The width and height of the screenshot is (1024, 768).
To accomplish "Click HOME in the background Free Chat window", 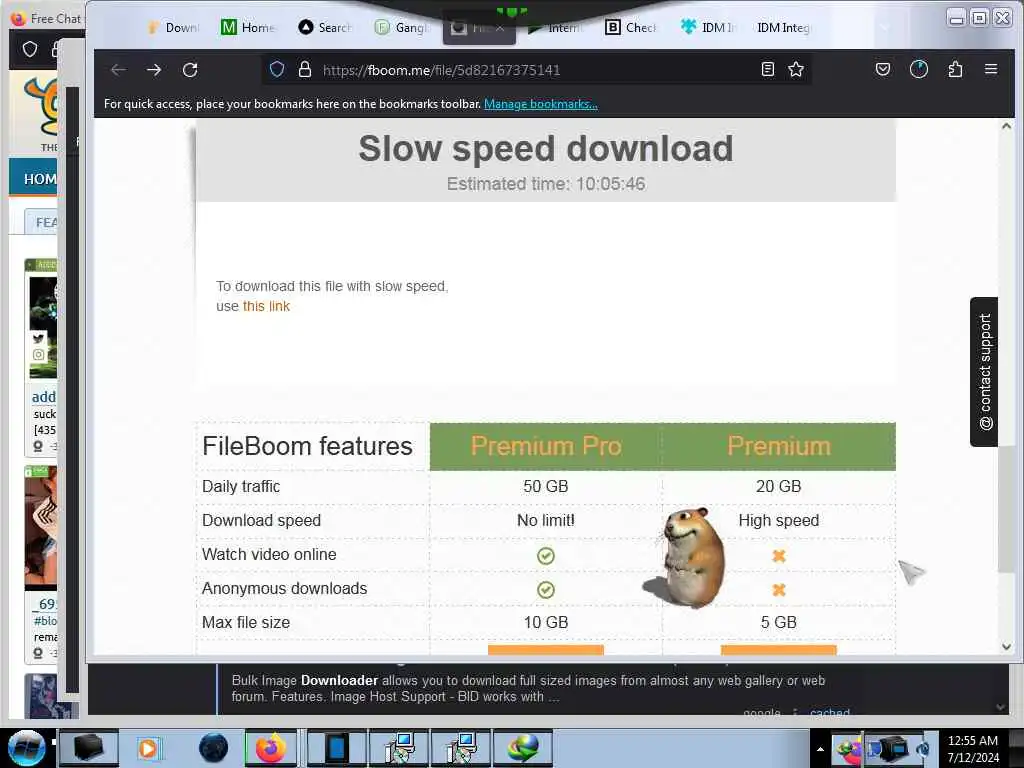I will click(x=39, y=179).
